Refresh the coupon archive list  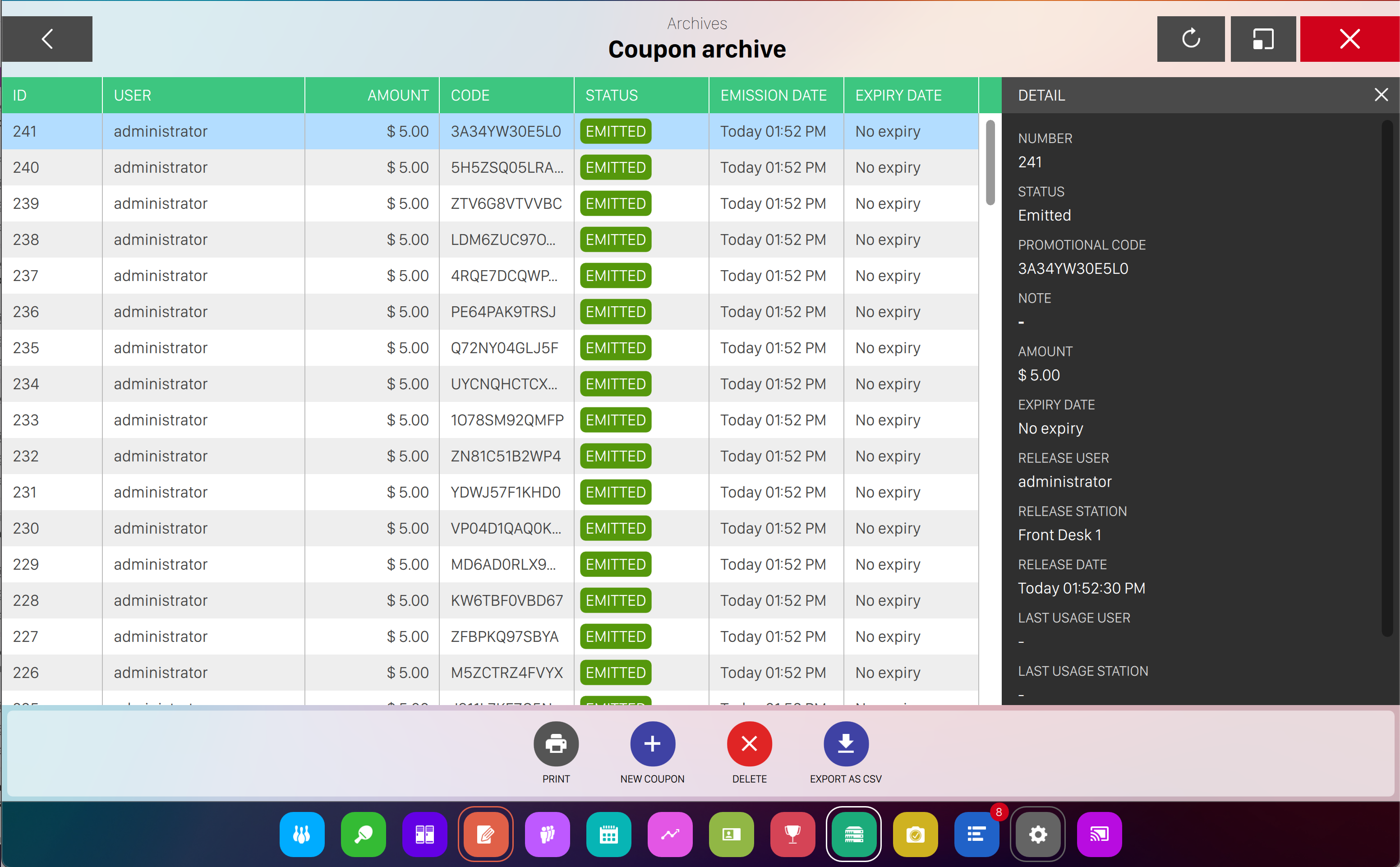point(1190,39)
